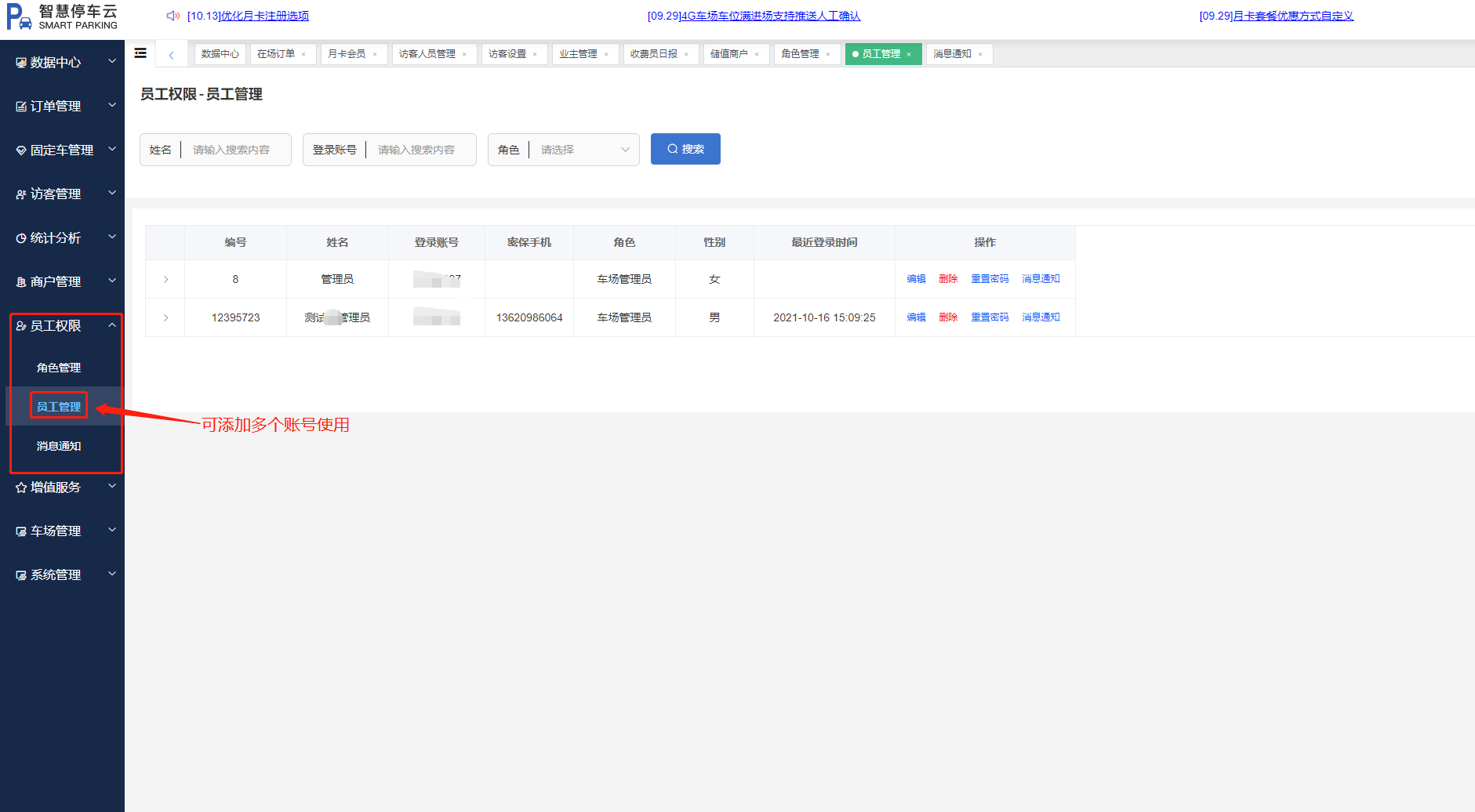Switch to the 数据中心 tab
Image resolution: width=1475 pixels, height=812 pixels.
click(x=220, y=54)
